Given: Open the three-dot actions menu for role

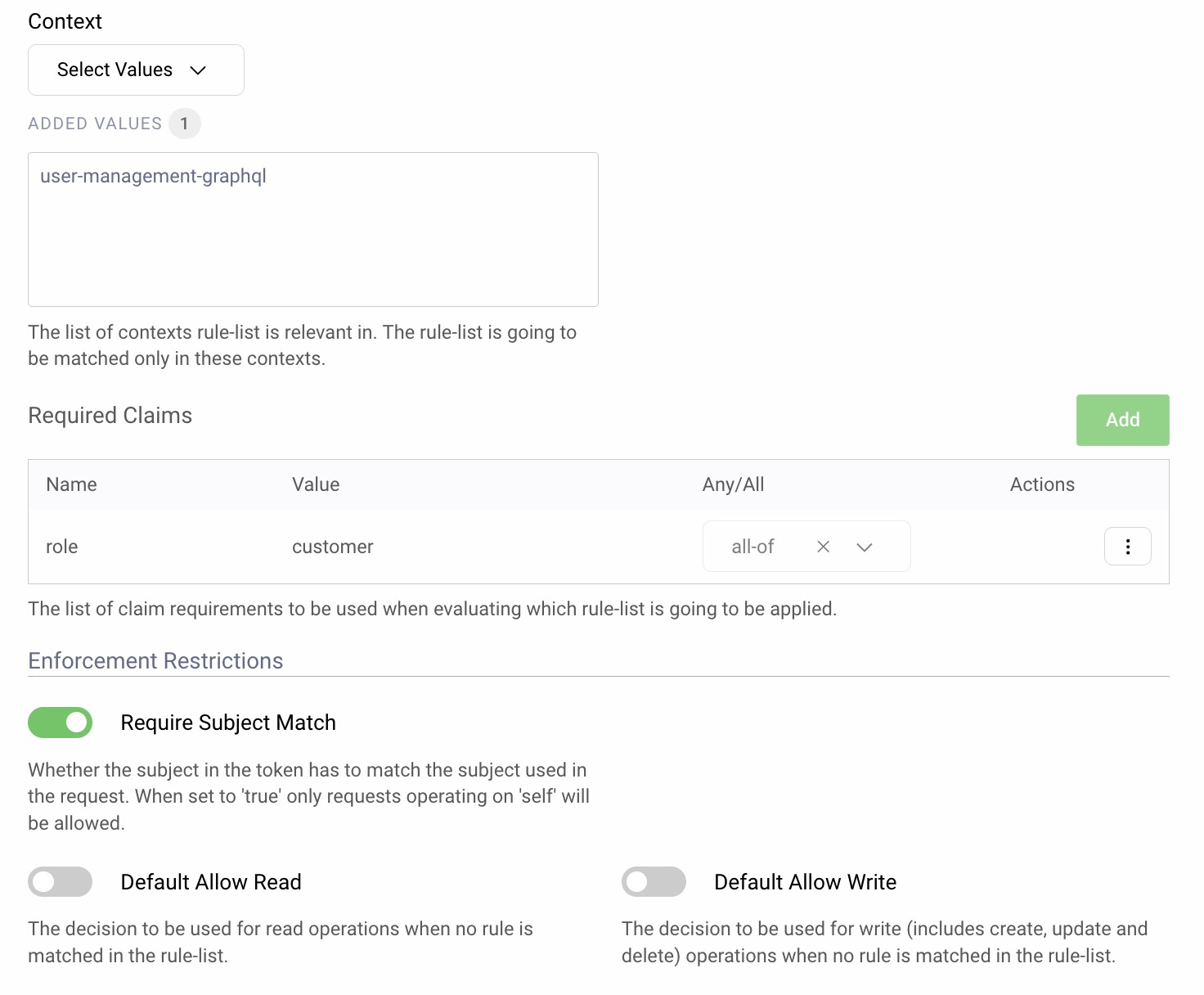Looking at the screenshot, I should 1127,547.
